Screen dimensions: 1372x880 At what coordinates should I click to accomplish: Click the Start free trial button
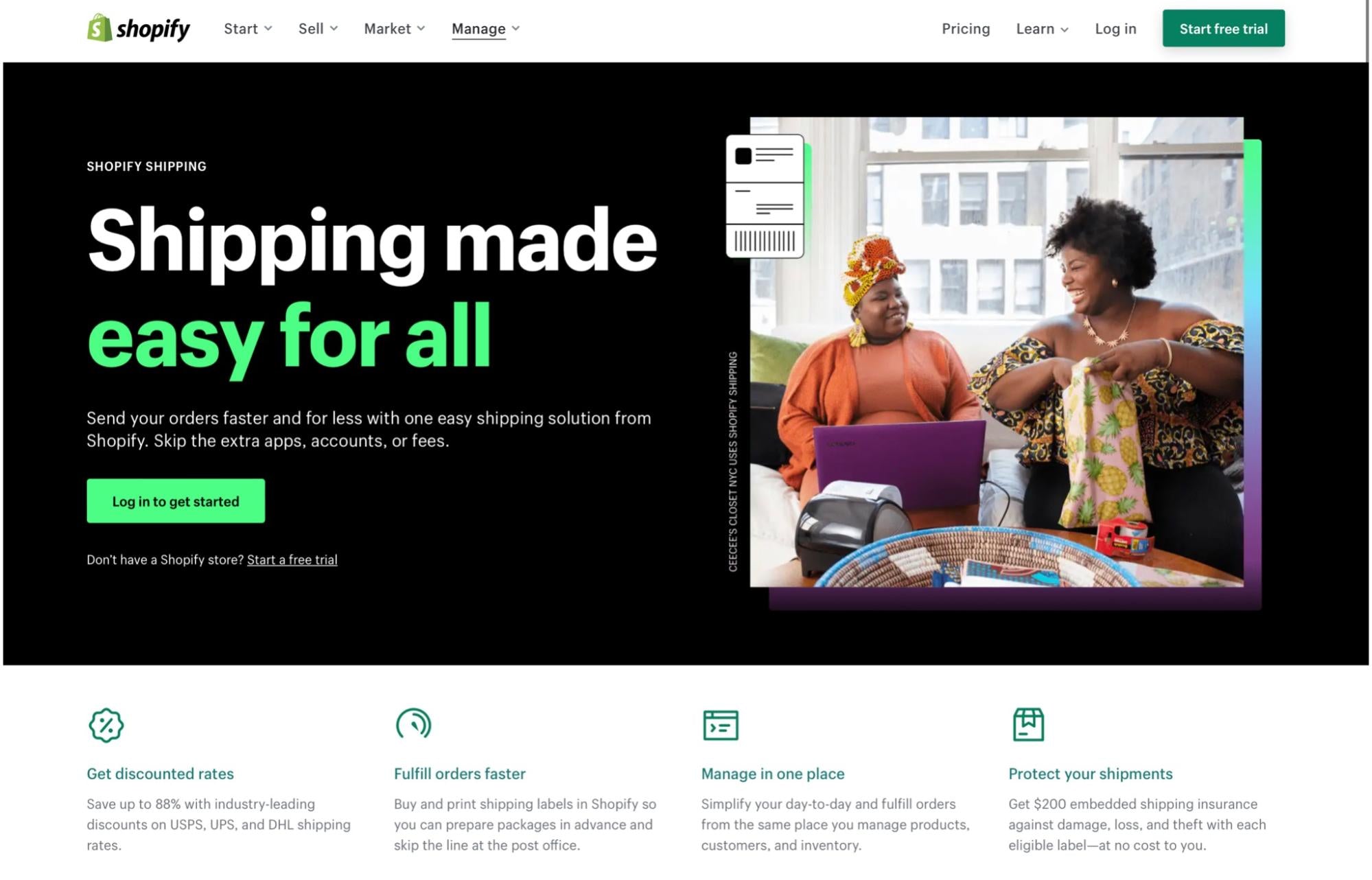pyautogui.click(x=1223, y=29)
